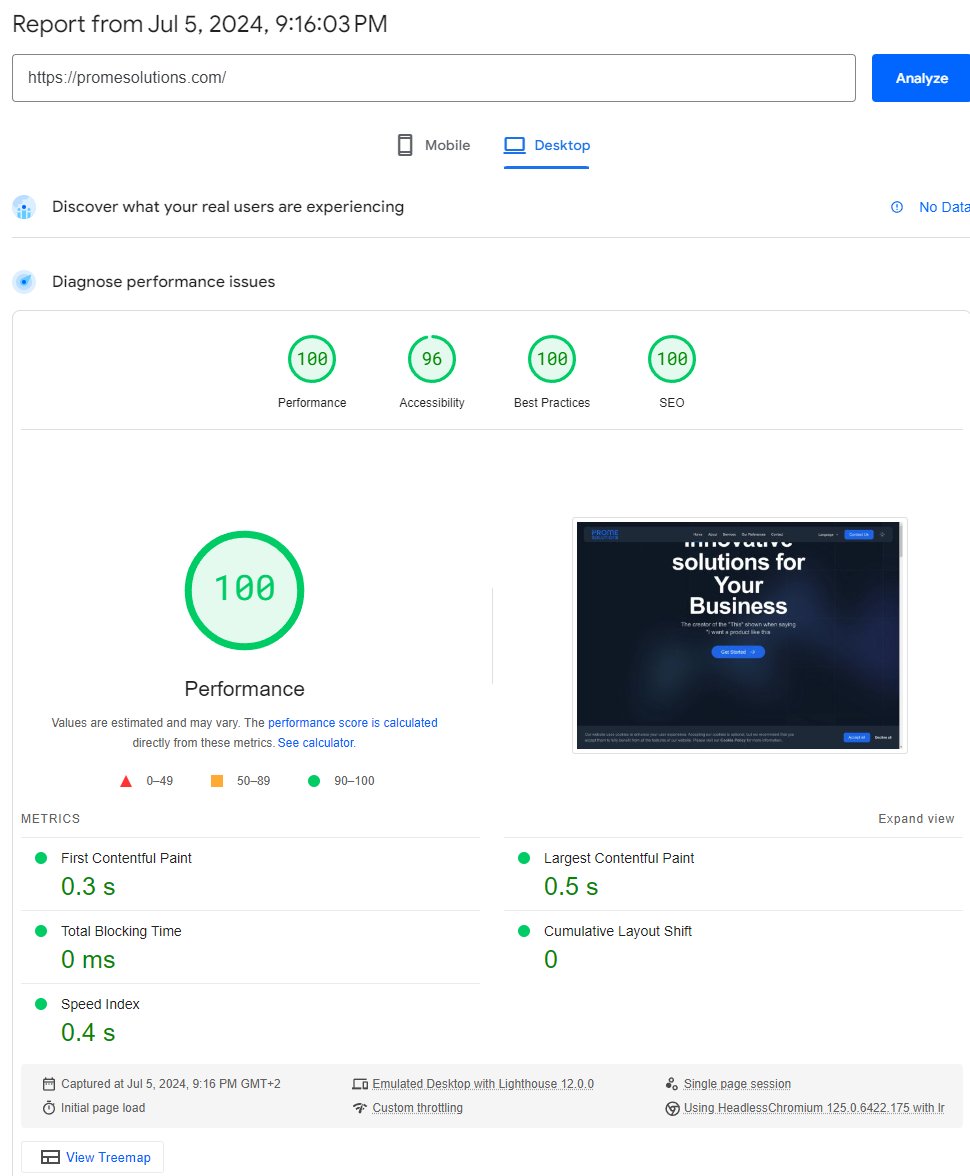970x1176 pixels.
Task: Open the 'See calculator' link
Action: point(316,742)
